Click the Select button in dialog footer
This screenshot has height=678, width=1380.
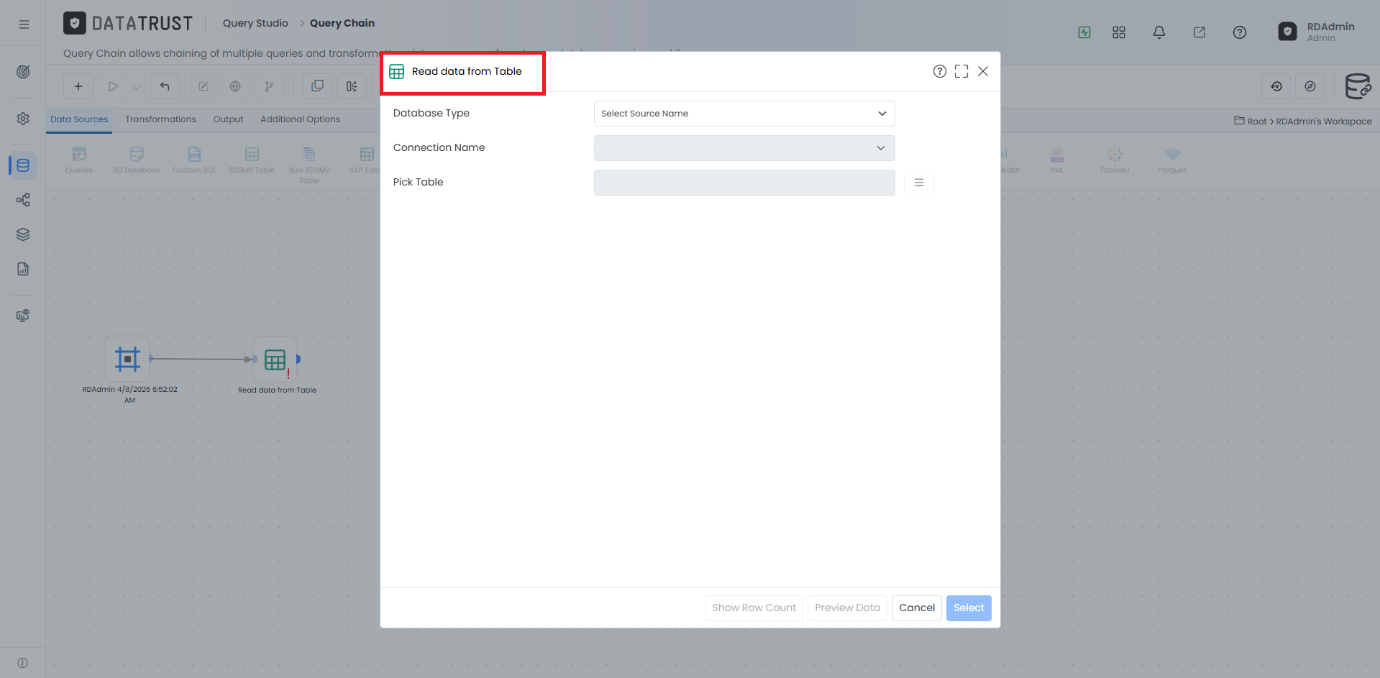tap(969, 608)
